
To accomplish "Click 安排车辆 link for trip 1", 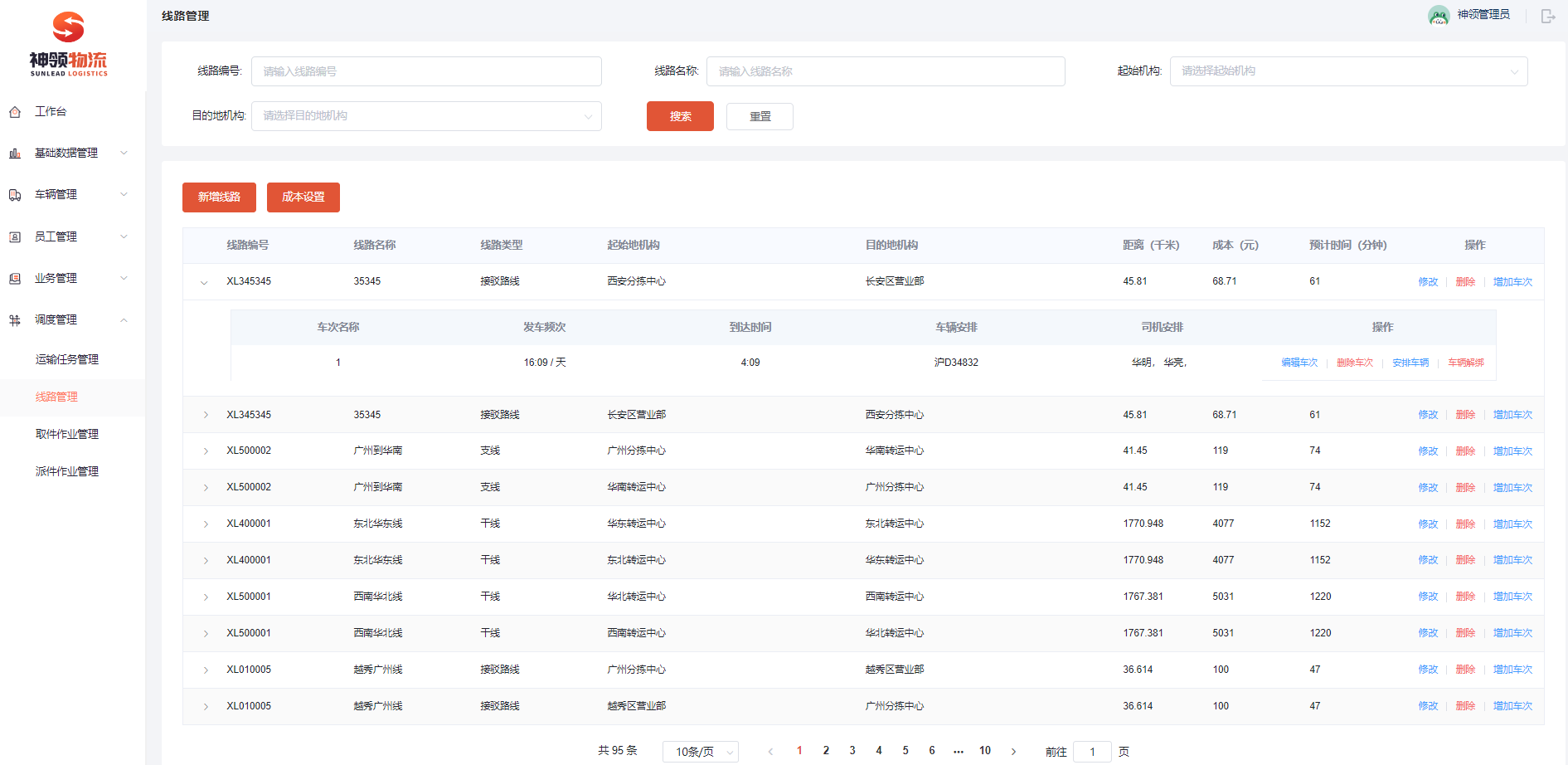I will 1410,363.
